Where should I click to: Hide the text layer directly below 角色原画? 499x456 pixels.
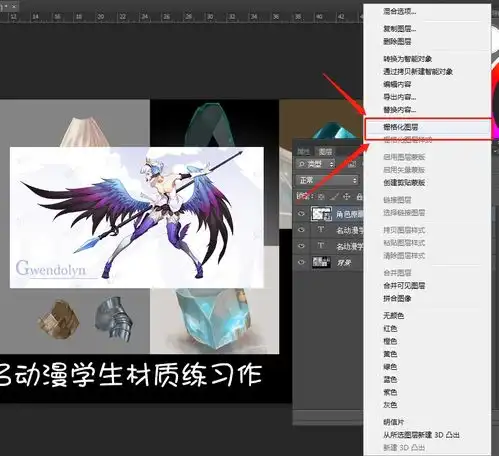(x=301, y=230)
